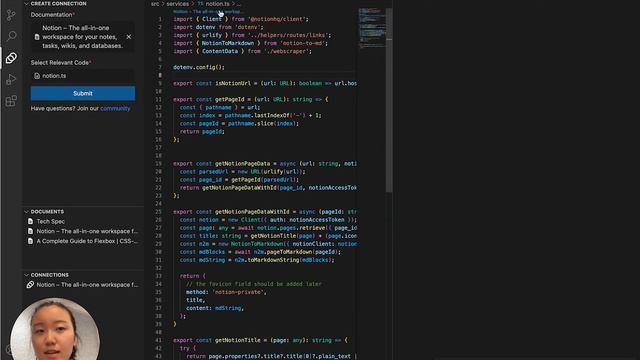Image resolution: width=640 pixels, height=360 pixels.
Task: Click 'content: mdString,' on line 37
Action: (215, 308)
